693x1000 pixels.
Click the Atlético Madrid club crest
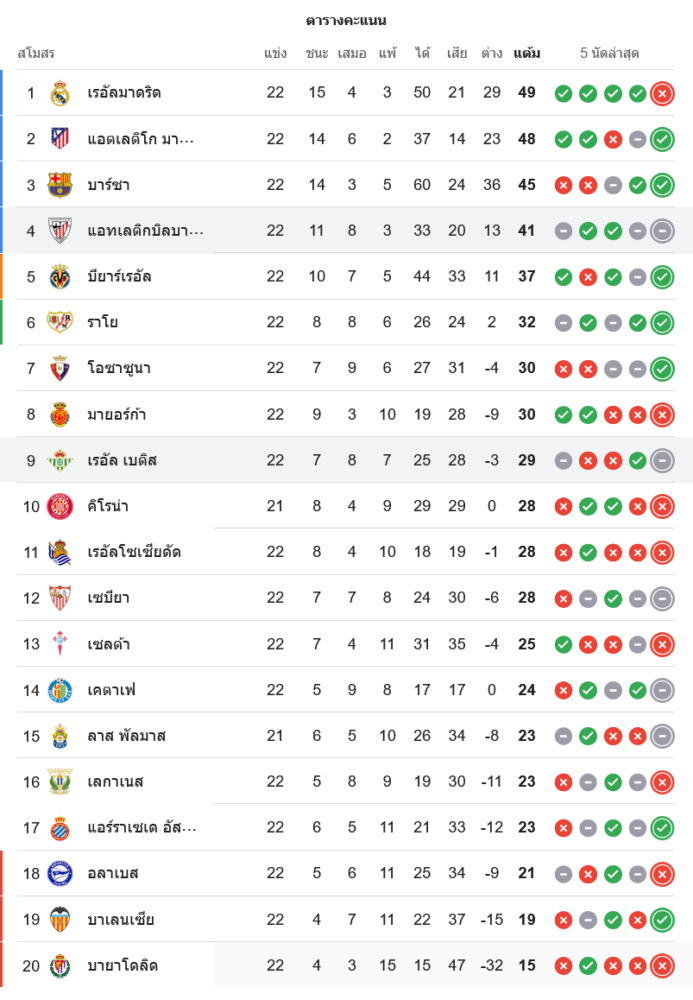point(60,139)
